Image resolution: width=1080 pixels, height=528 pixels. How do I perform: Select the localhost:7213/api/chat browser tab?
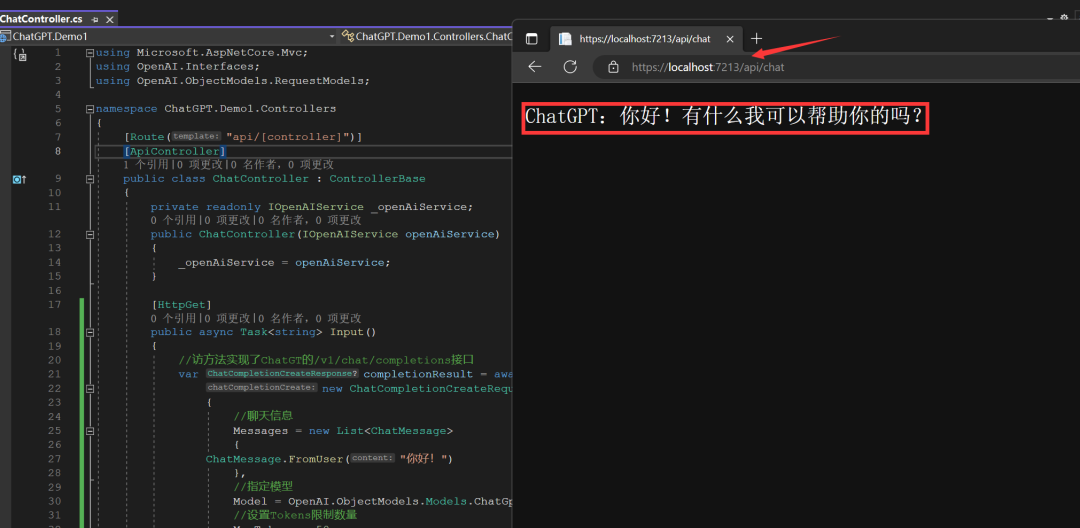pyautogui.click(x=644, y=39)
